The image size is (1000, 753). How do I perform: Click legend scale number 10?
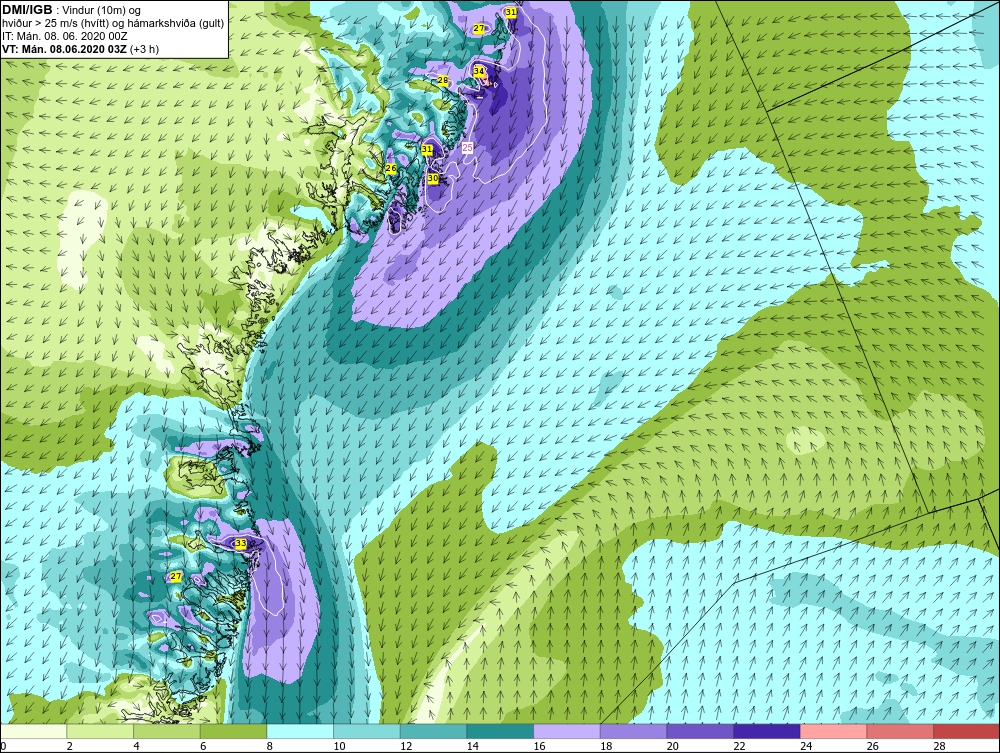(339, 746)
